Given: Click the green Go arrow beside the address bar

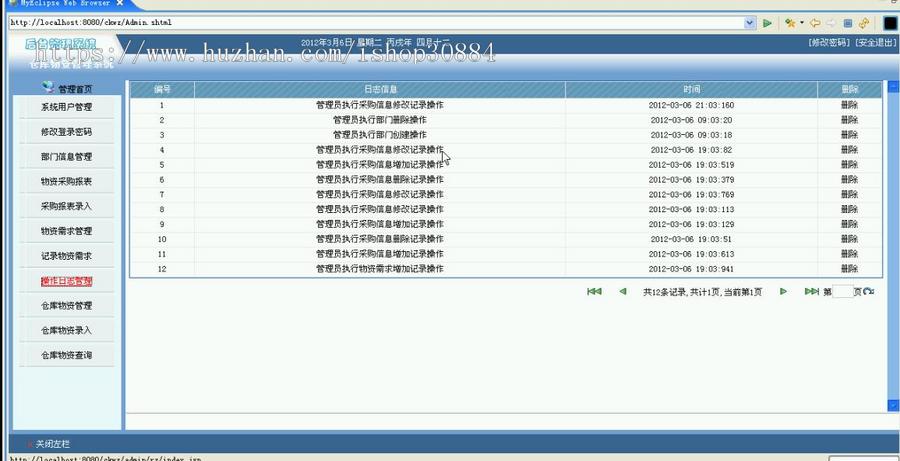Looking at the screenshot, I should [x=767, y=23].
